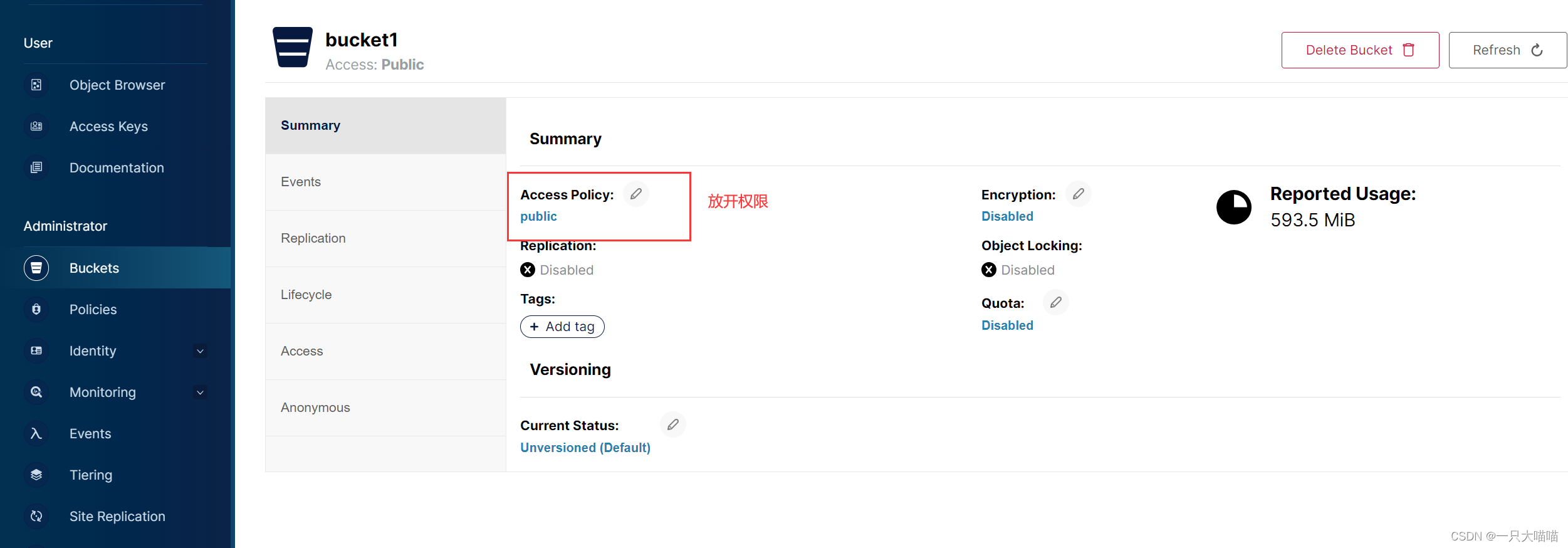
Task: Click the Delete Bucket button
Action: (x=1359, y=50)
